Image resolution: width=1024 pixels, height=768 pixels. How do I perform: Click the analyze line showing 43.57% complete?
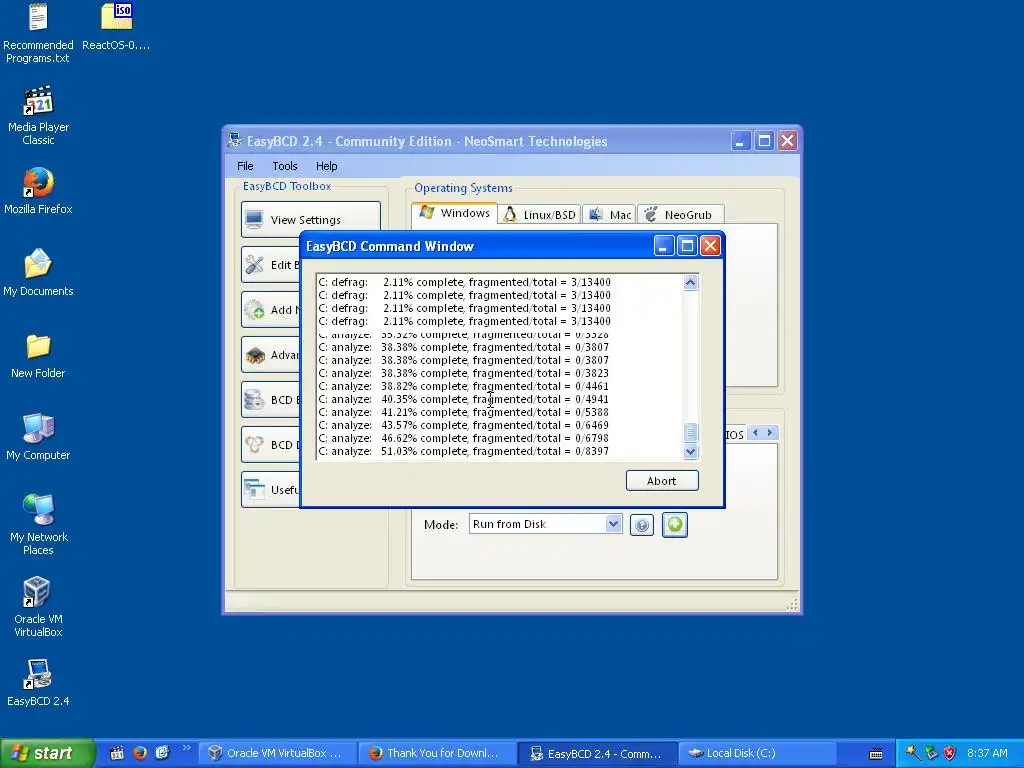point(464,425)
